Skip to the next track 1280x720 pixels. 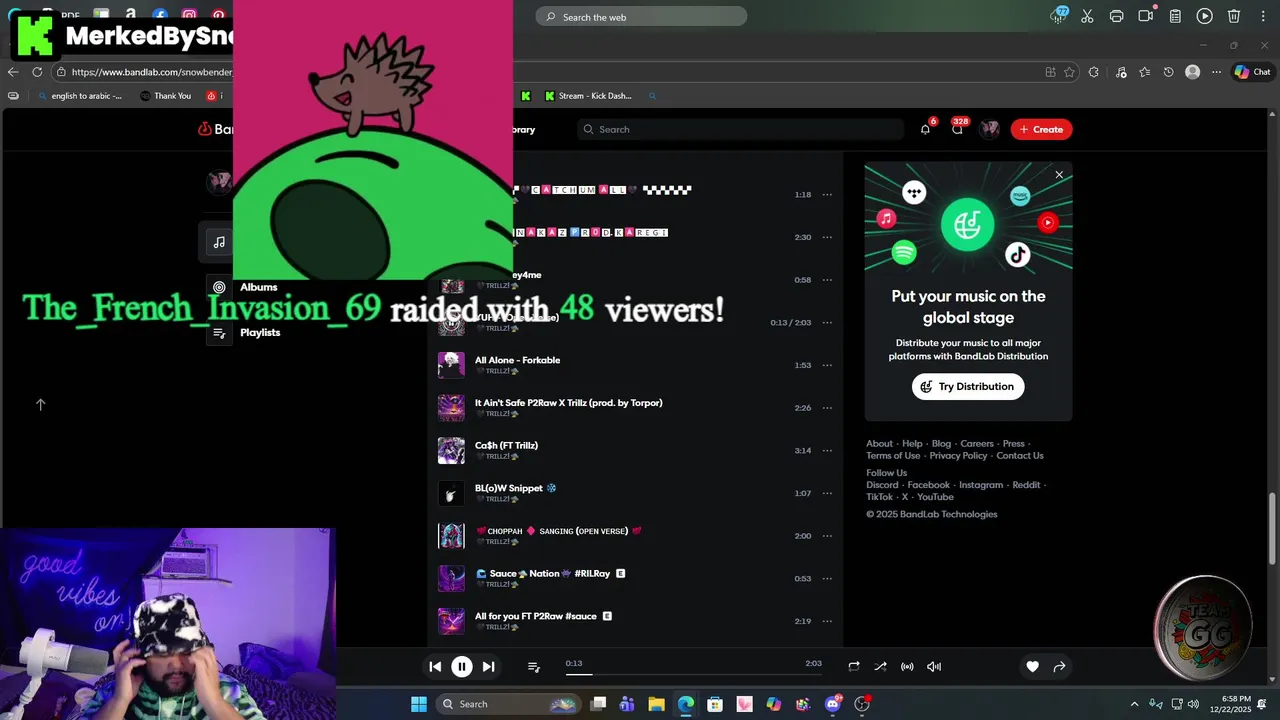488,666
